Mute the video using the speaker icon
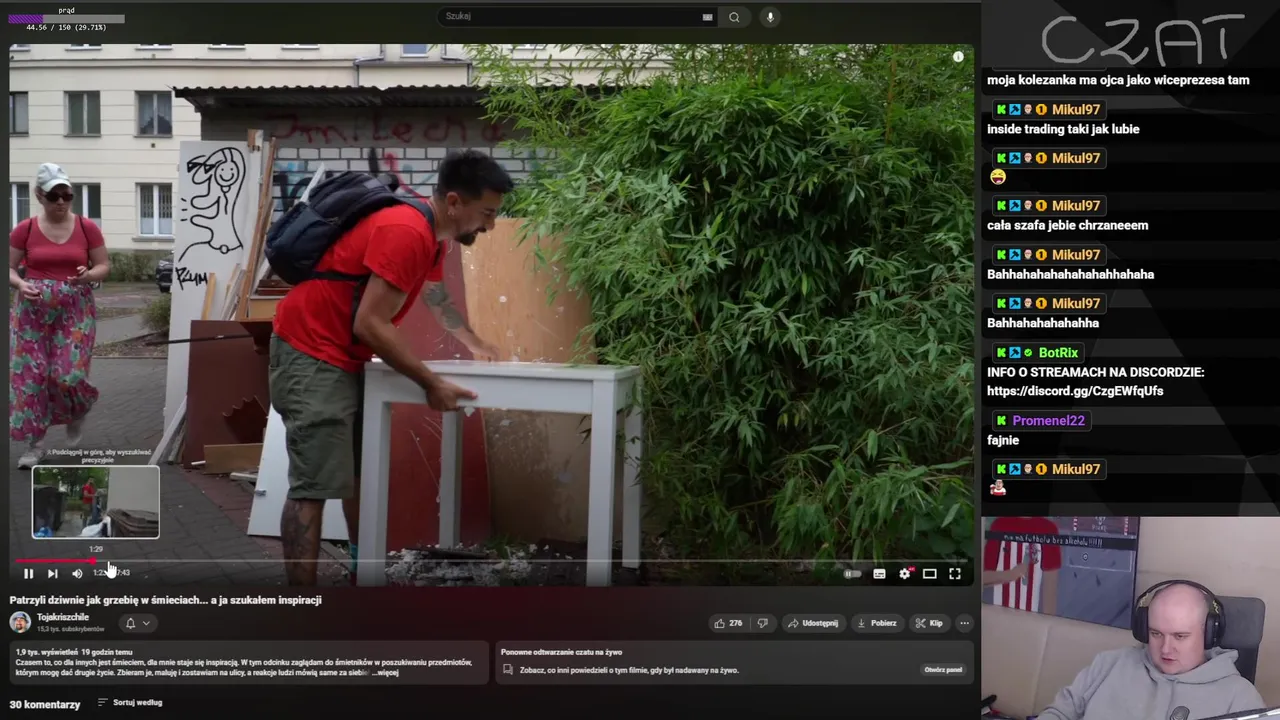The image size is (1280, 720). [x=77, y=573]
